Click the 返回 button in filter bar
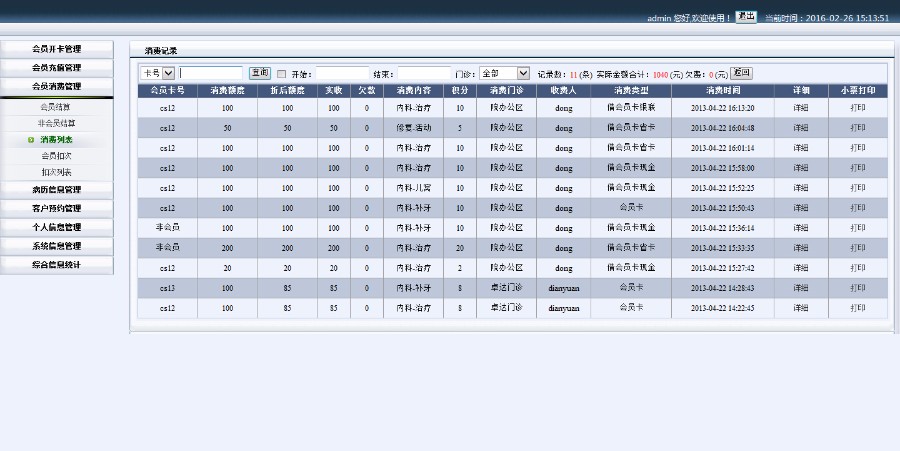The width and height of the screenshot is (900, 451). pyautogui.click(x=741, y=73)
